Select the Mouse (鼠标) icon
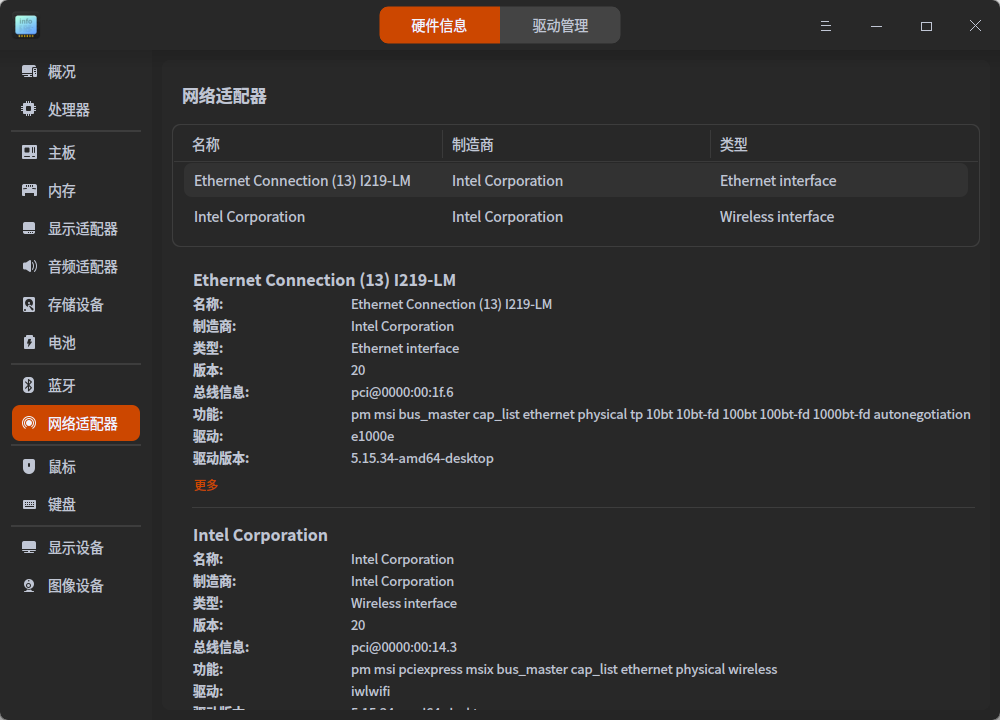Image resolution: width=1000 pixels, height=720 pixels. [29, 466]
